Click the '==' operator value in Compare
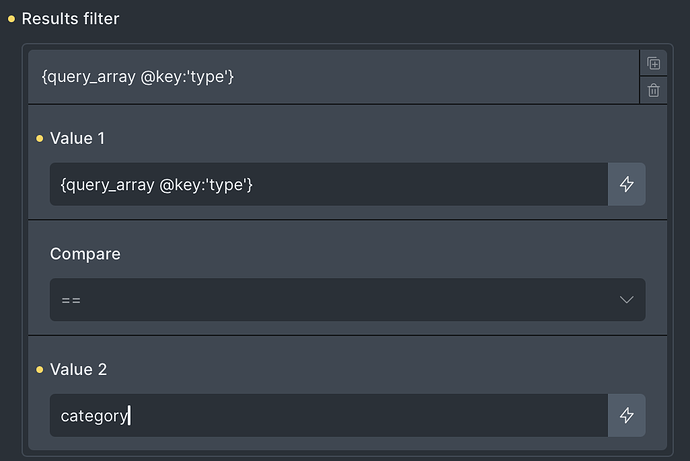The width and height of the screenshot is (690, 461). tap(71, 300)
